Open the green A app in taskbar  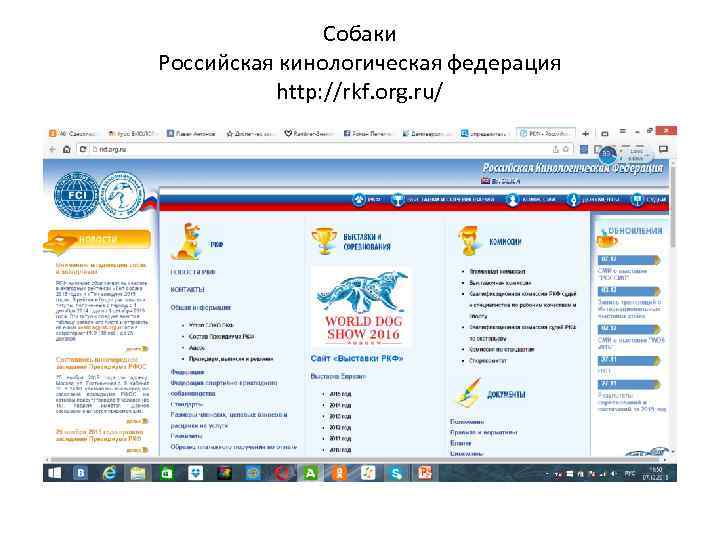[x=310, y=473]
